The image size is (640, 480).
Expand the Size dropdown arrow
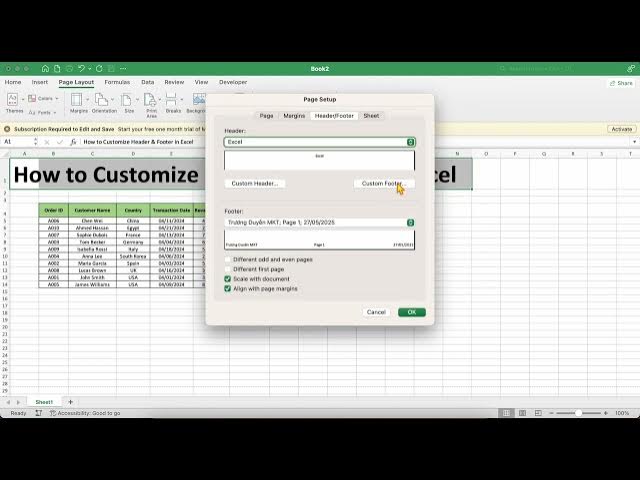tap(137, 99)
